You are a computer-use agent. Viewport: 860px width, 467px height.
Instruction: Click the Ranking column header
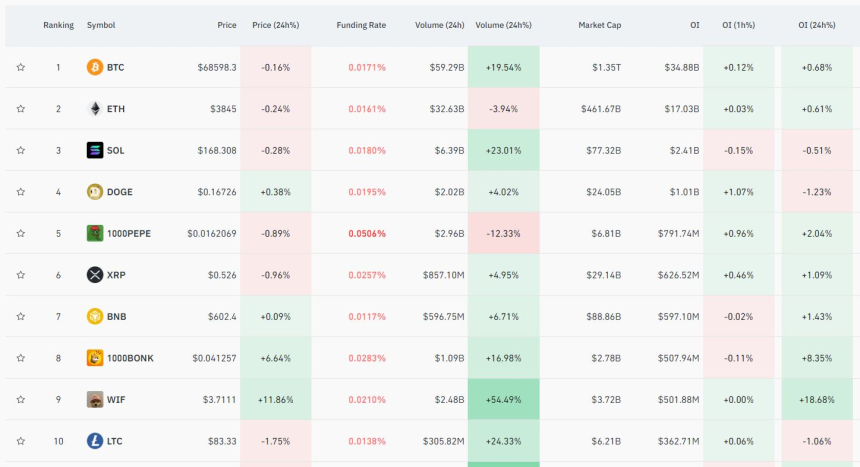58,24
